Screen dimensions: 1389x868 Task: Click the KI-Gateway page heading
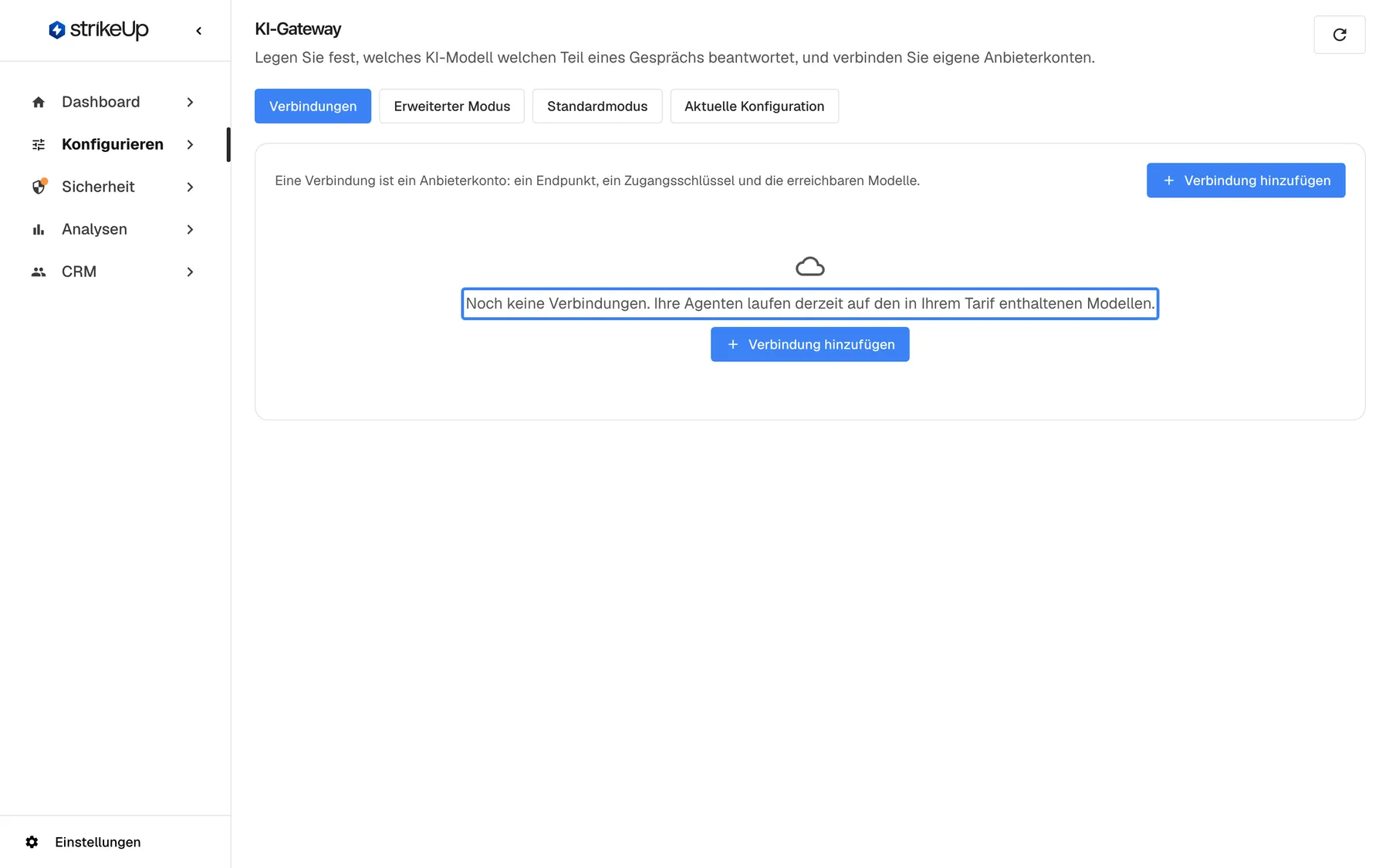(298, 29)
